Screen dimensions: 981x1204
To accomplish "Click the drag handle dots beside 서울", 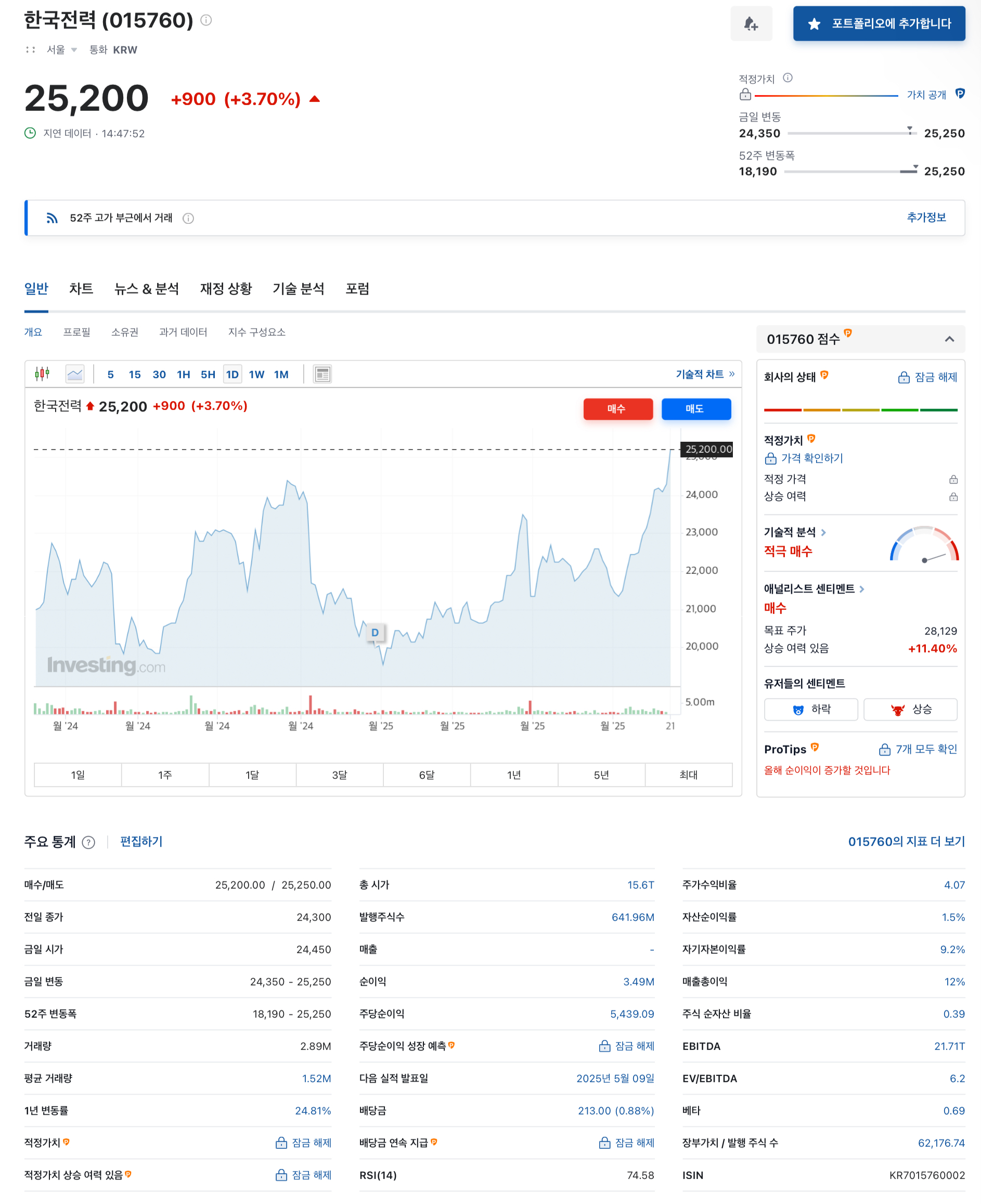I will tap(31, 50).
